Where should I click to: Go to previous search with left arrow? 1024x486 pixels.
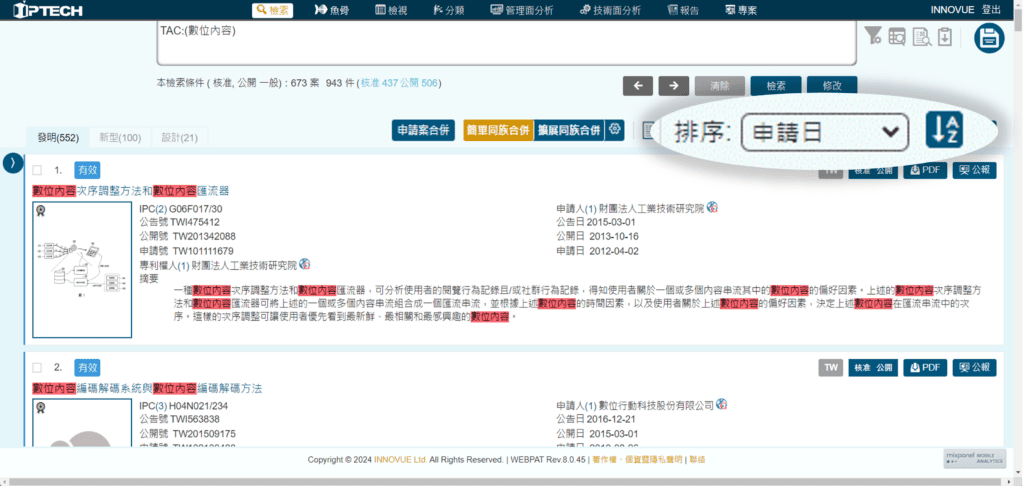(x=637, y=86)
